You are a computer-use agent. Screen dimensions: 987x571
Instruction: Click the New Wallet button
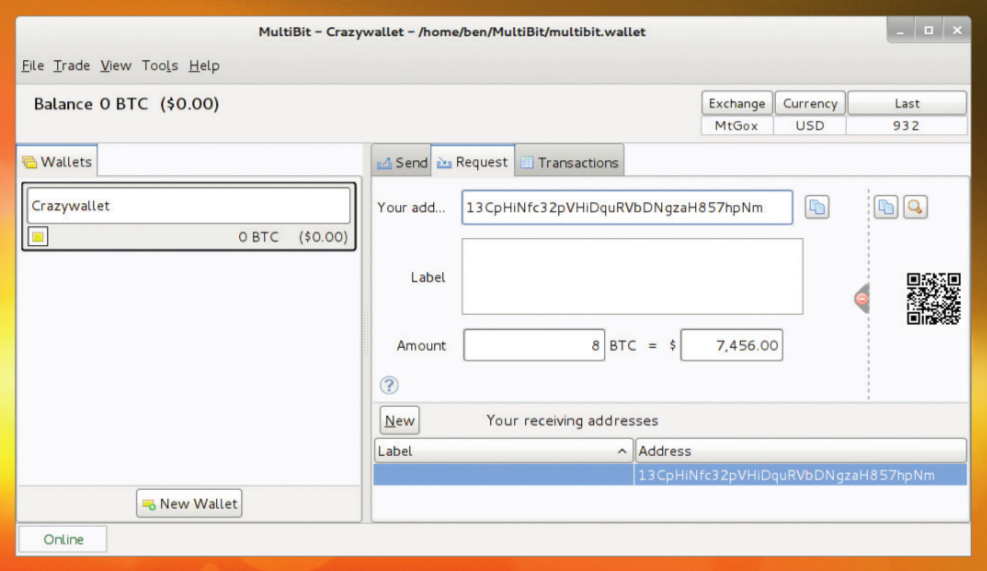[189, 504]
